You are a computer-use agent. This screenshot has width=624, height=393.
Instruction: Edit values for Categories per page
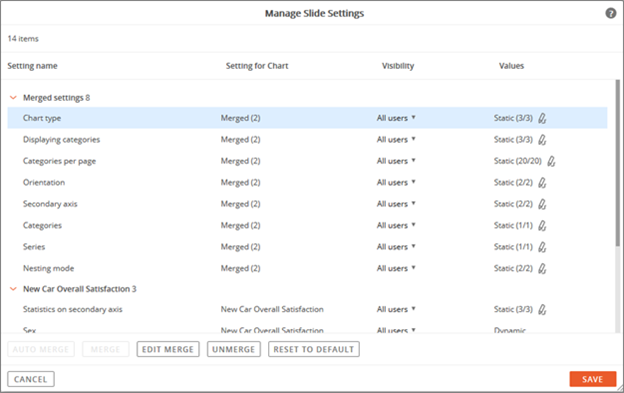[551, 161]
